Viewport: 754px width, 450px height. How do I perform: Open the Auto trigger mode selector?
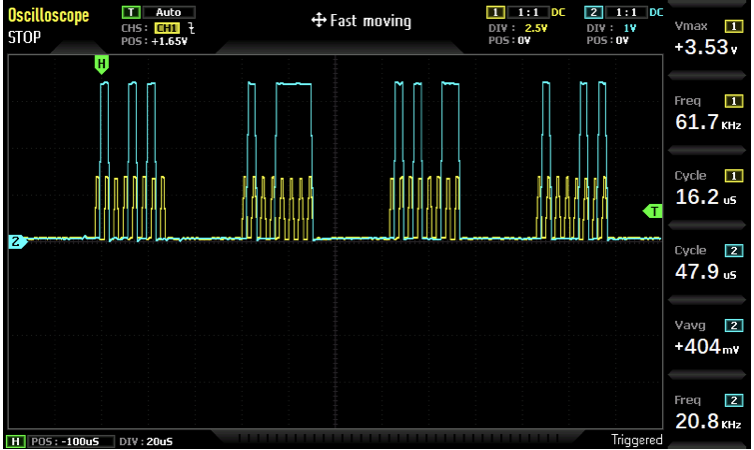coord(169,12)
